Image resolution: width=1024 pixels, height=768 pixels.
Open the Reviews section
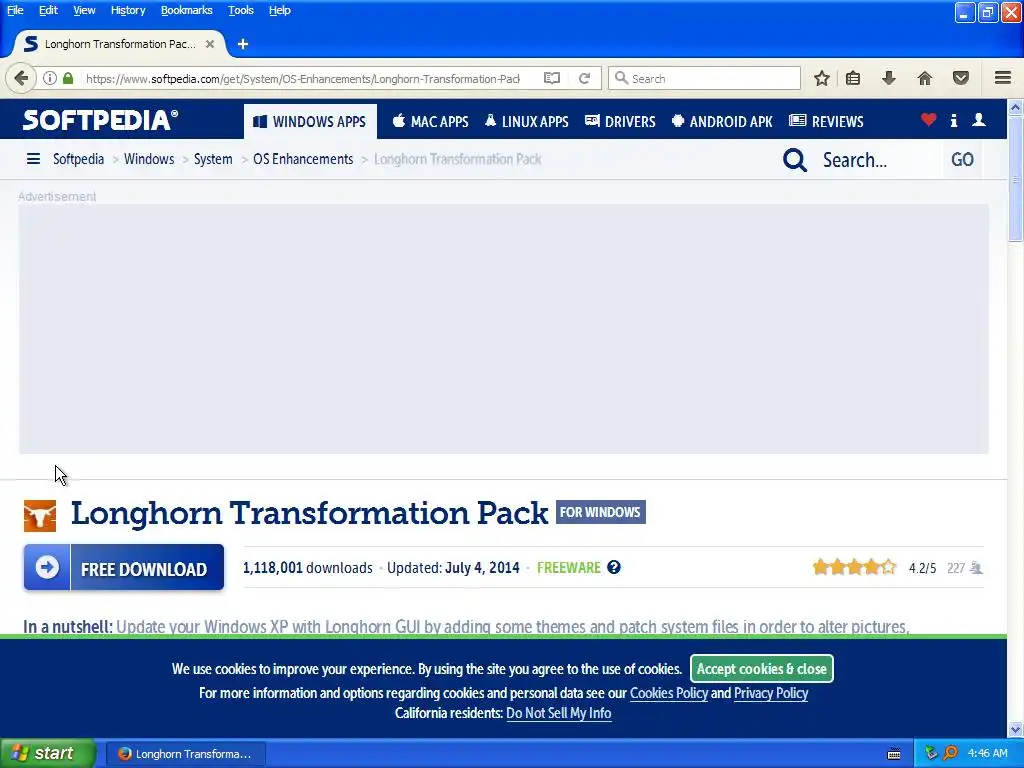tap(826, 121)
